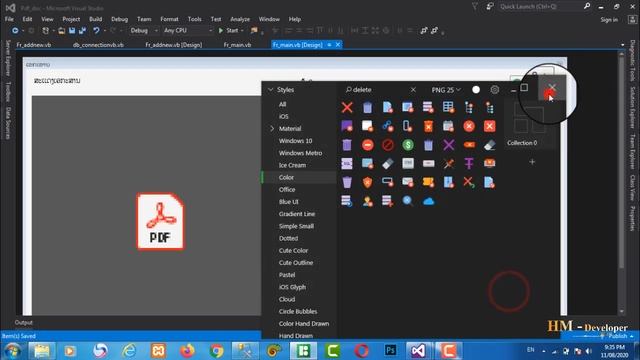640x360 pixels.
Task: Select the green dollar coin icon
Action: tap(408, 144)
